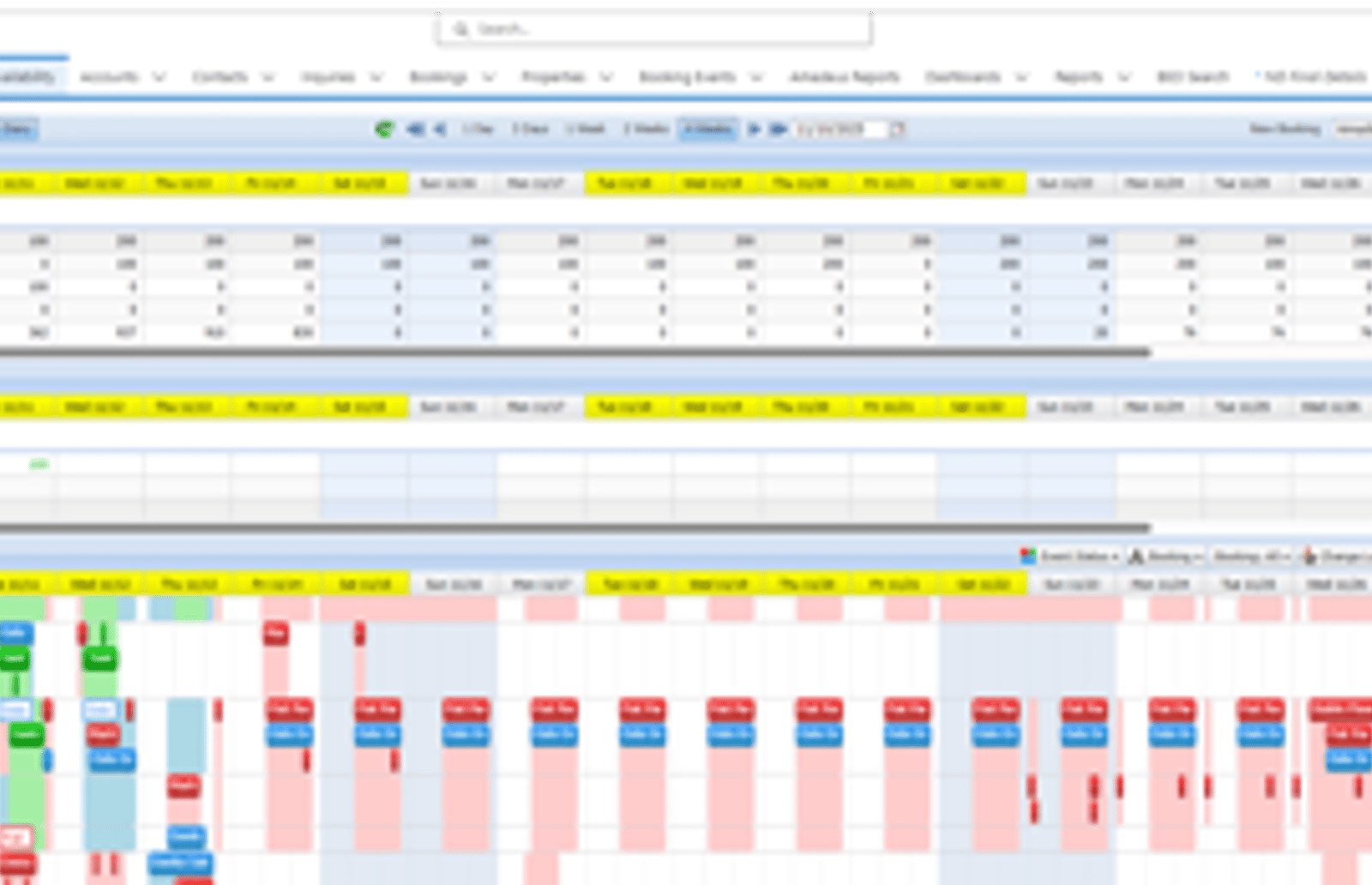Select the 3 Days view
This screenshot has height=885, width=1372.
coord(530,129)
